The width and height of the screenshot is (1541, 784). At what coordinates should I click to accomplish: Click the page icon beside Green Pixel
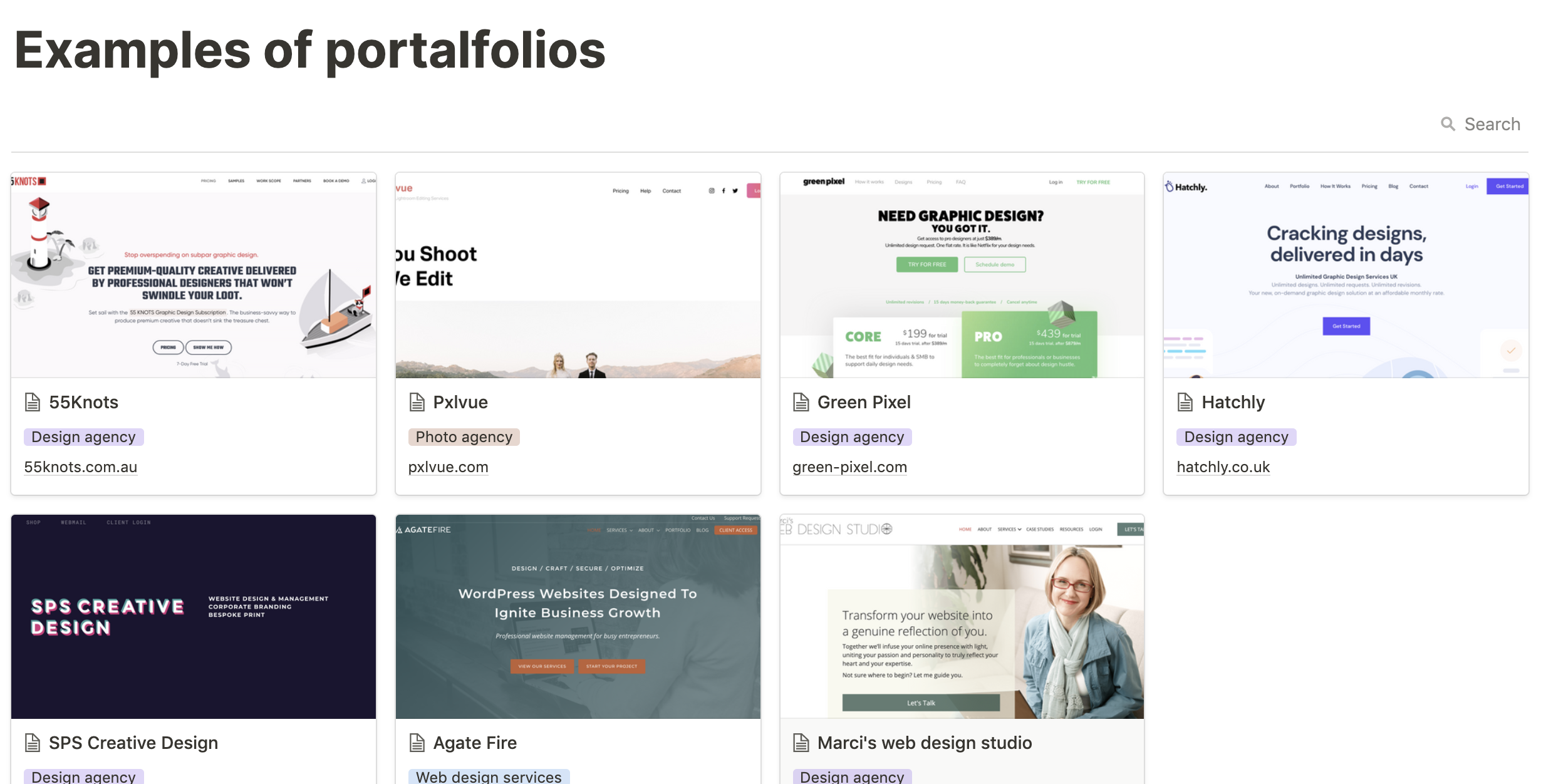pyautogui.click(x=801, y=402)
